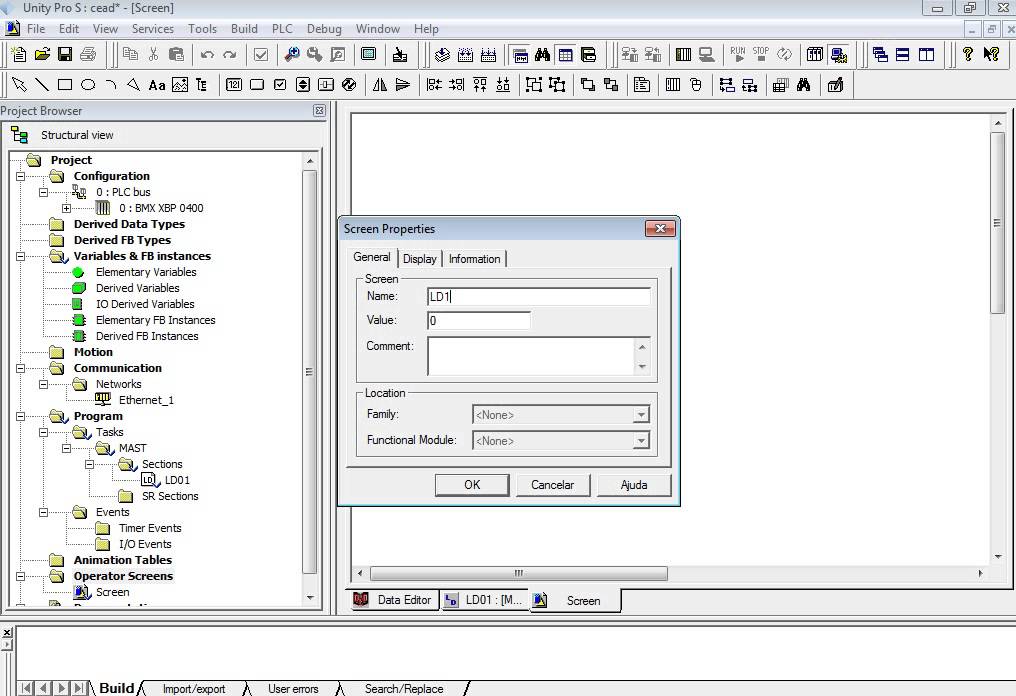Click the RUN PLC toolbar button
The height and width of the screenshot is (696, 1016).
click(x=737, y=54)
